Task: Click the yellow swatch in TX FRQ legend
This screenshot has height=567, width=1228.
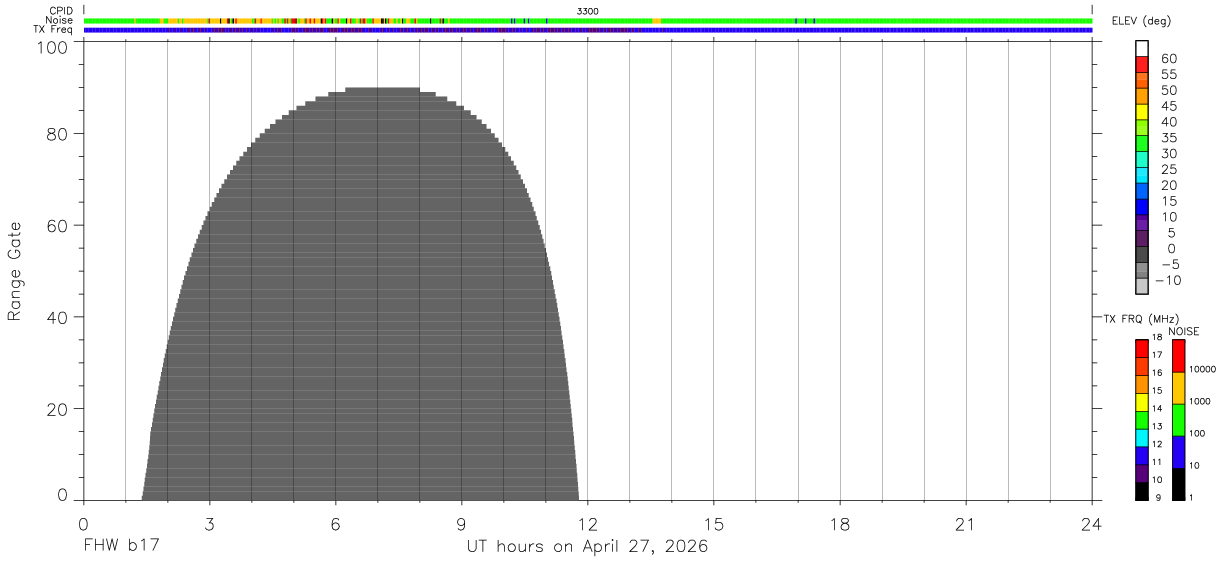Action: [x=1142, y=403]
